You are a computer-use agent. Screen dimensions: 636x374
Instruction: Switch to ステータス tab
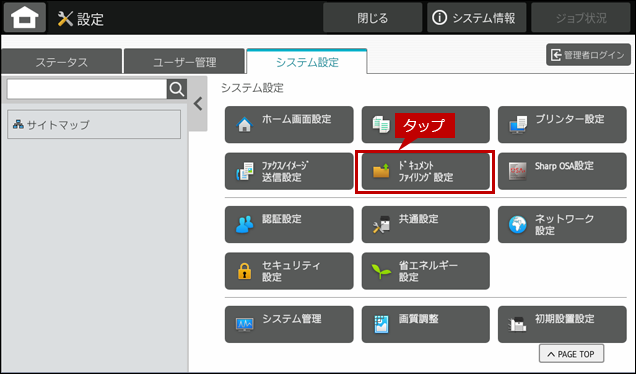62,62
